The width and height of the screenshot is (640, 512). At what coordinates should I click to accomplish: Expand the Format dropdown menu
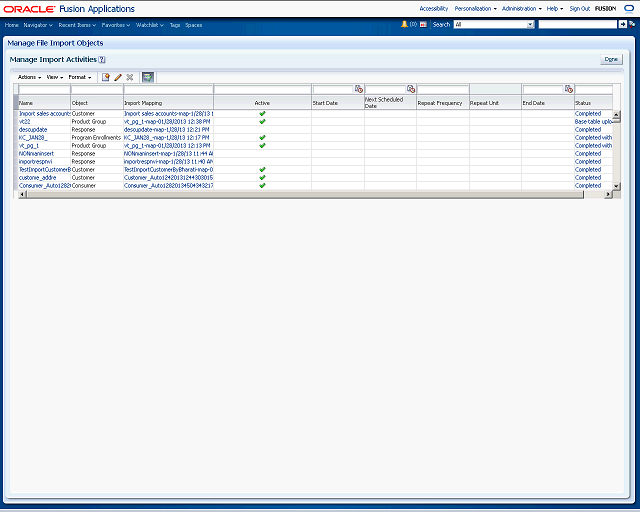tap(80, 77)
